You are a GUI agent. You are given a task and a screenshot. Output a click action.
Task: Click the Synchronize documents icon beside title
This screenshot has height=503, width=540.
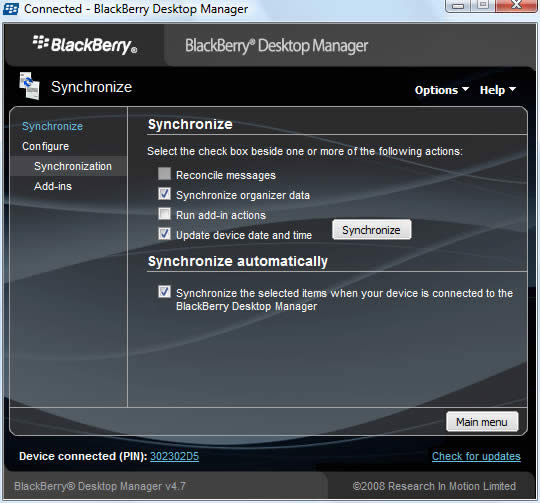coord(29,85)
